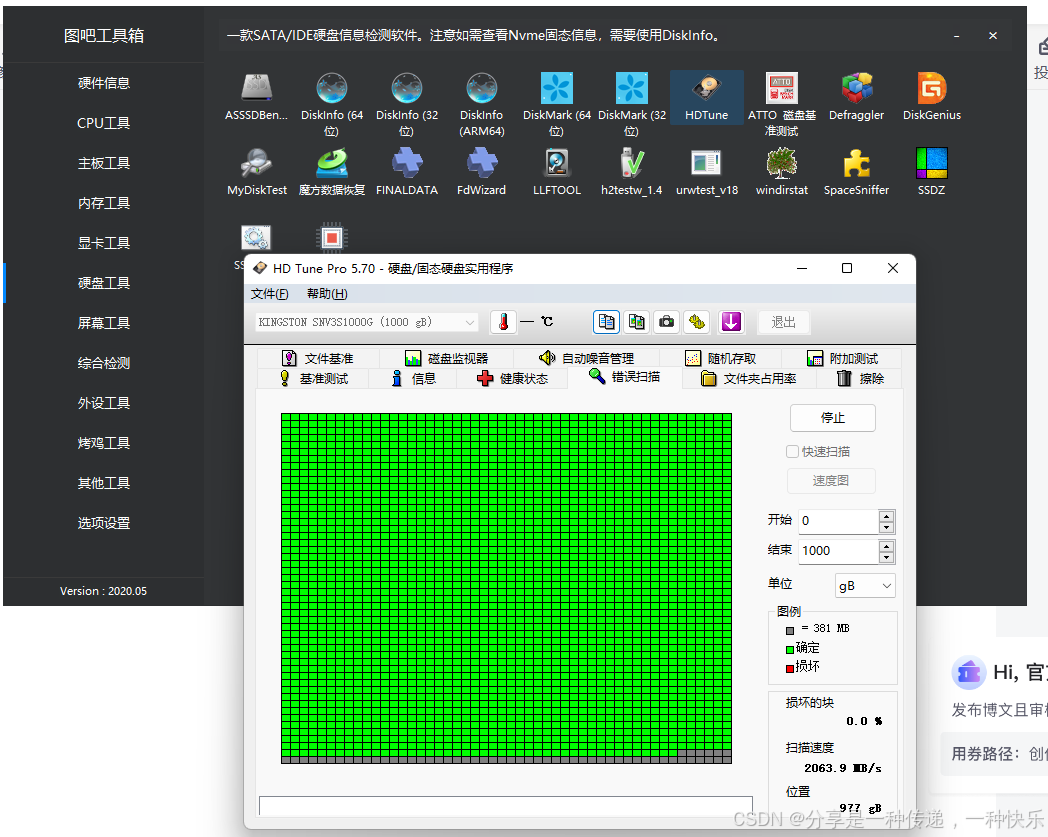This screenshot has height=837, width=1048.
Task: Launch h2testw_1.4 icon
Action: tap(632, 163)
